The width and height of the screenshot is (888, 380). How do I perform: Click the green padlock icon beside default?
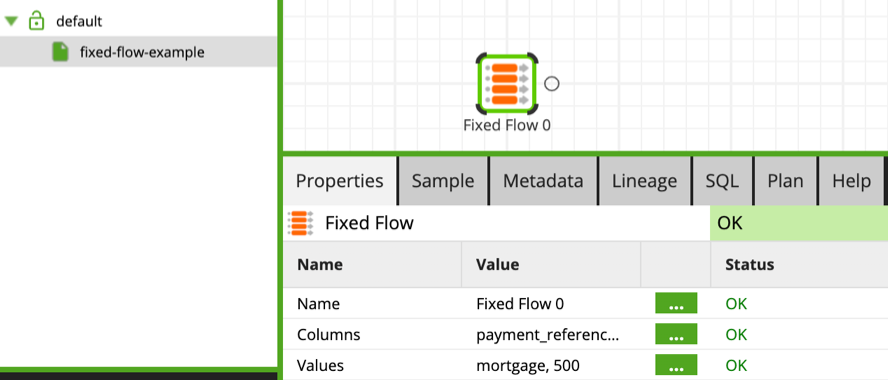(36, 20)
